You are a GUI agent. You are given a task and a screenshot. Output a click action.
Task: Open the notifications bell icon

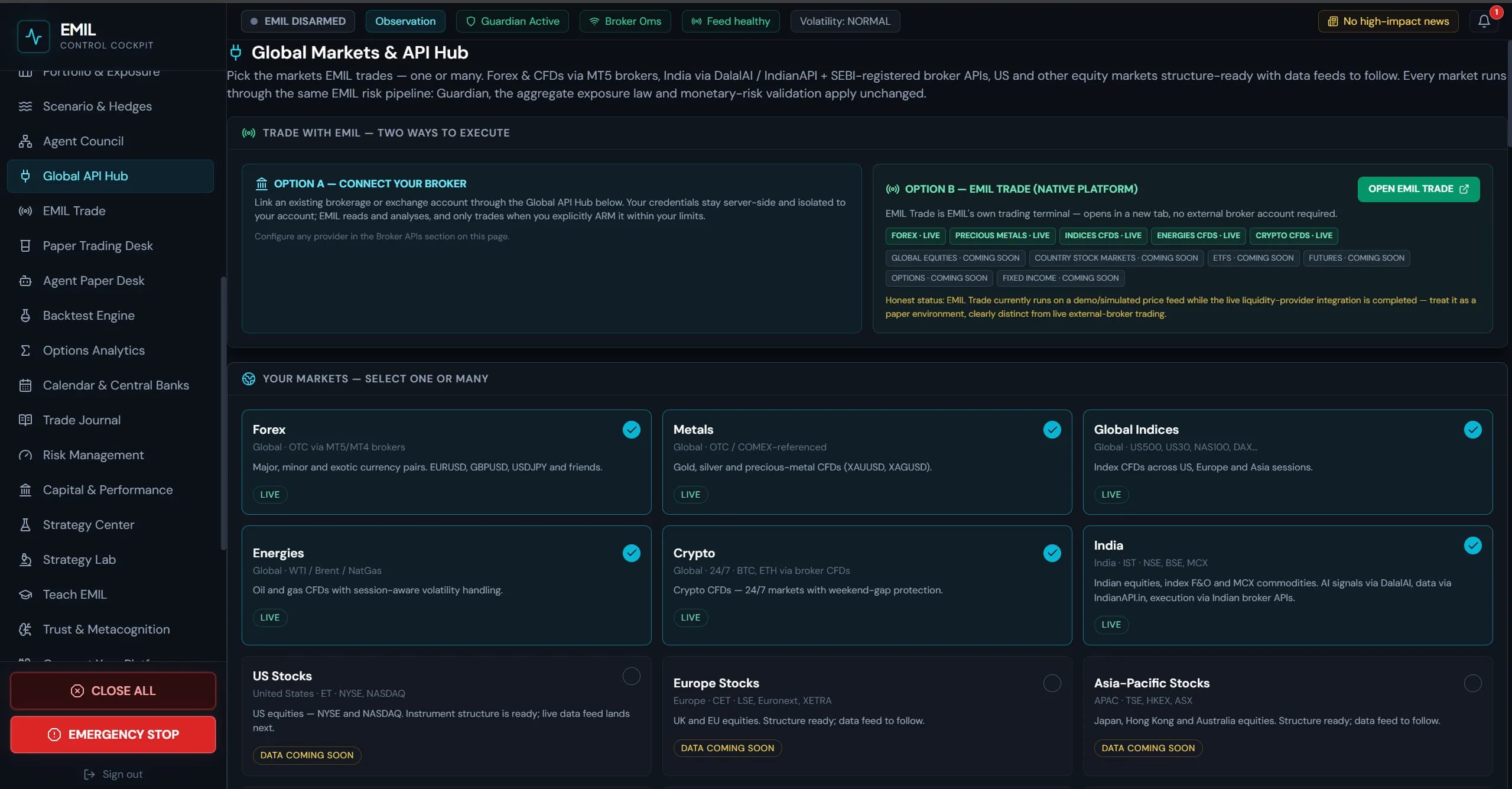[x=1484, y=21]
